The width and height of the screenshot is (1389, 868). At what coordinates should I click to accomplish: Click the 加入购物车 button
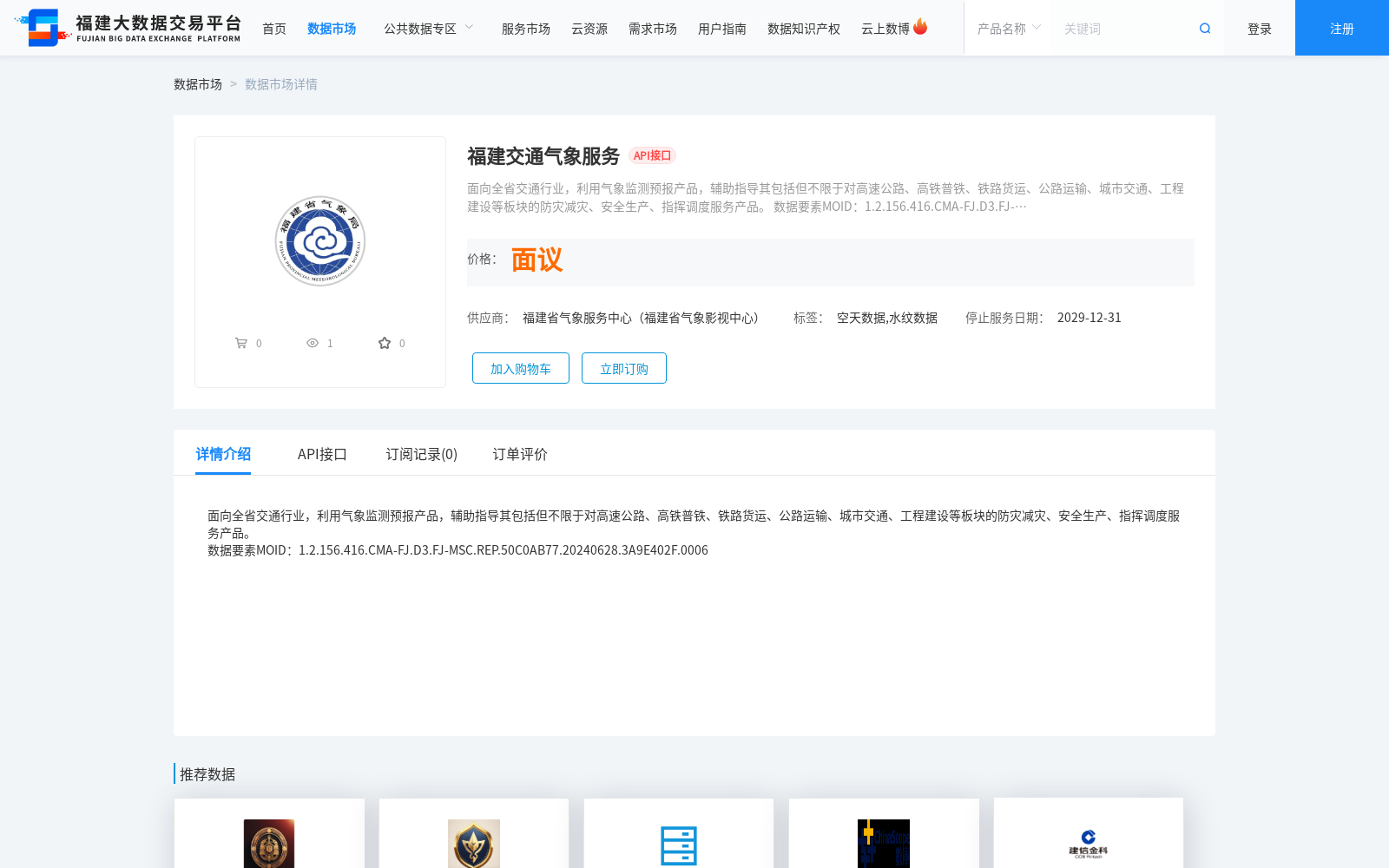point(521,368)
